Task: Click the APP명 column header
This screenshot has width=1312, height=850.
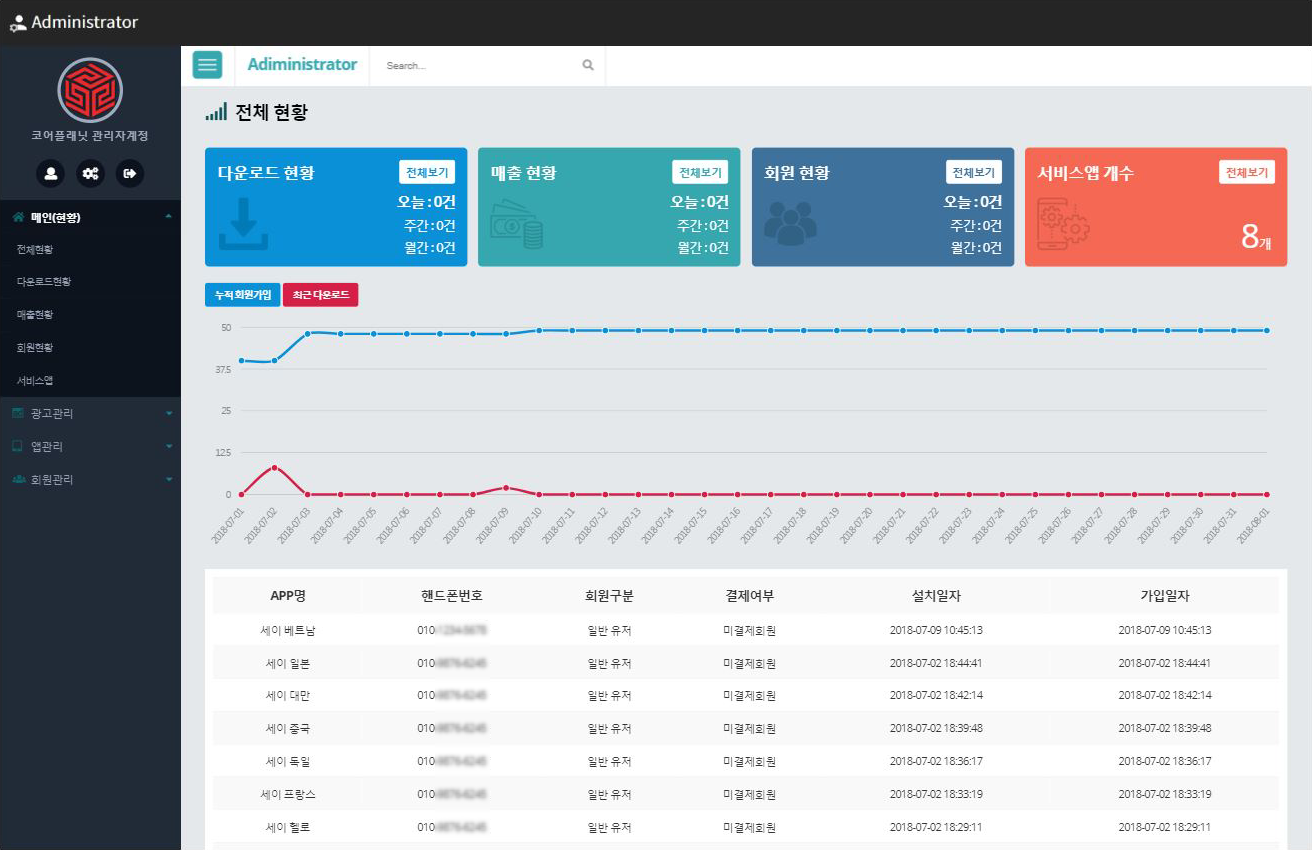Action: pyautogui.click(x=288, y=596)
